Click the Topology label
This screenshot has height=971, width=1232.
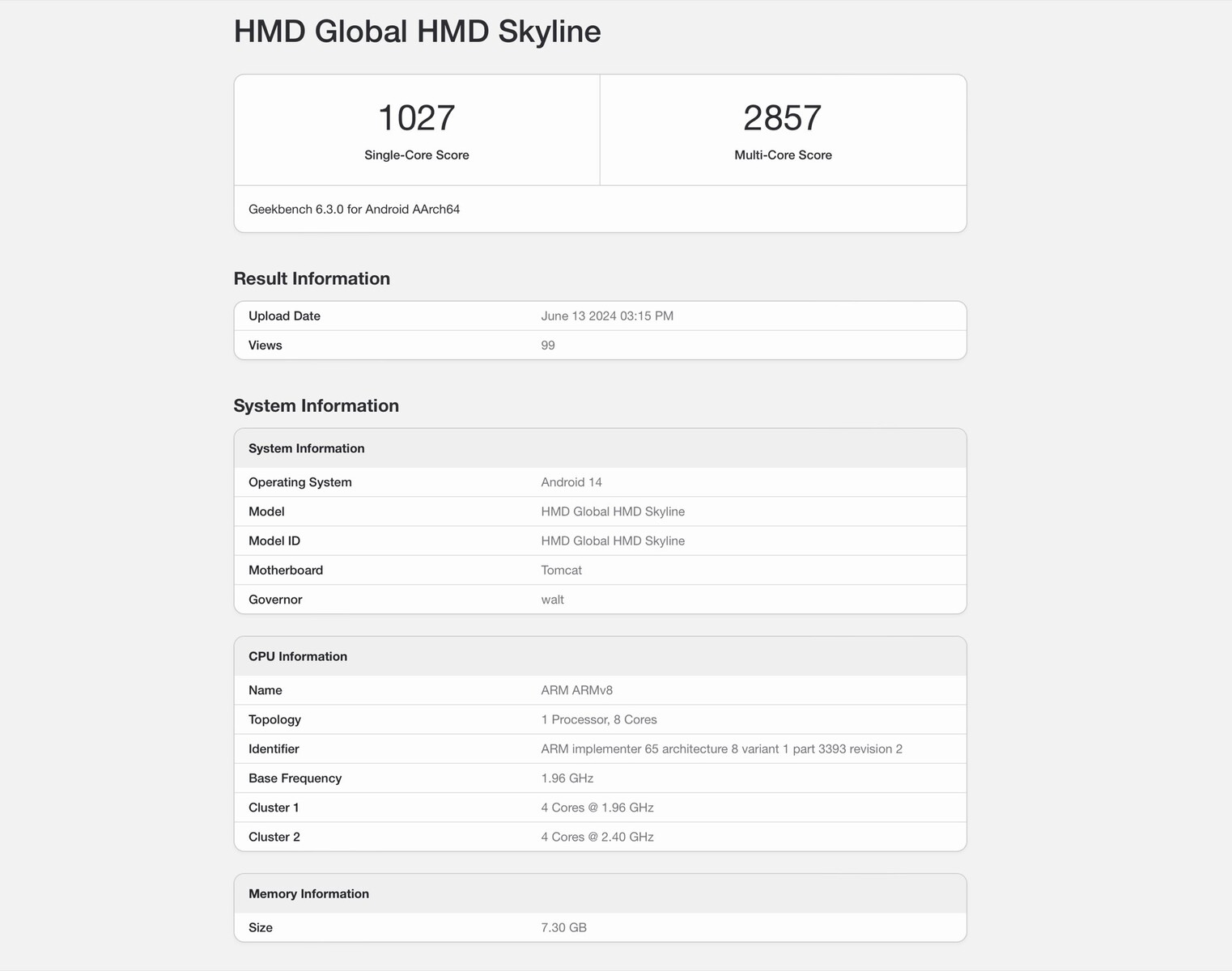275,719
